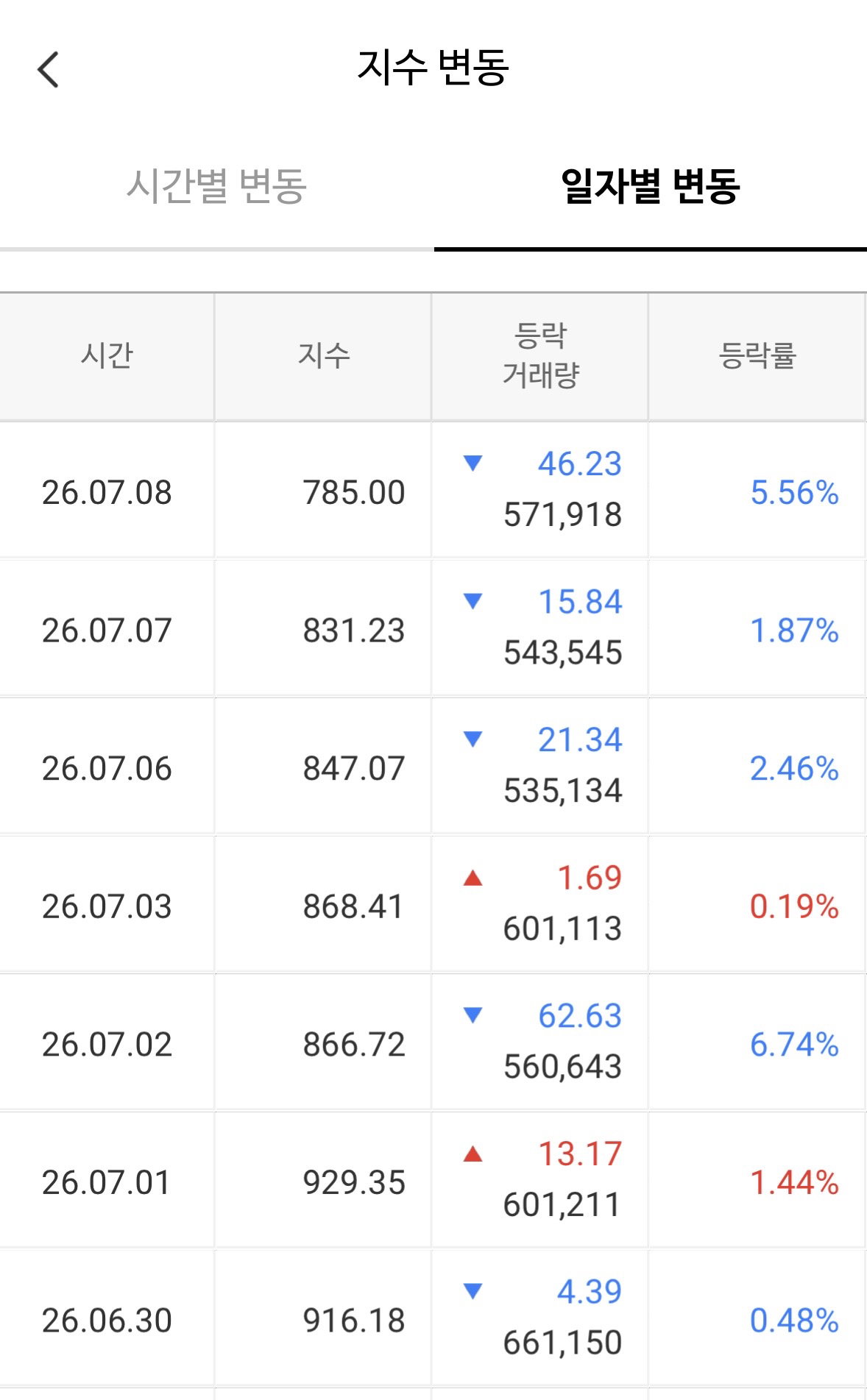This screenshot has height=1400, width=867.
Task: Click the 지수 변동 page title
Action: (433, 68)
